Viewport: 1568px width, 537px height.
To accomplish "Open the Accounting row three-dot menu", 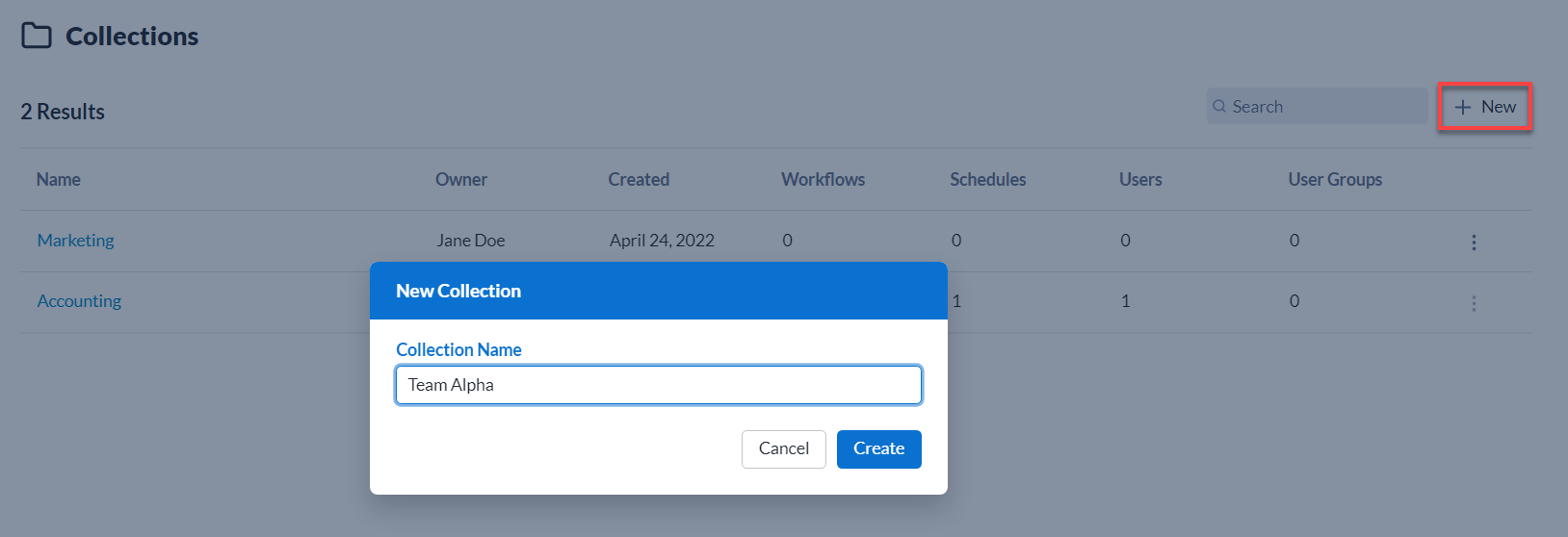I will (x=1474, y=303).
